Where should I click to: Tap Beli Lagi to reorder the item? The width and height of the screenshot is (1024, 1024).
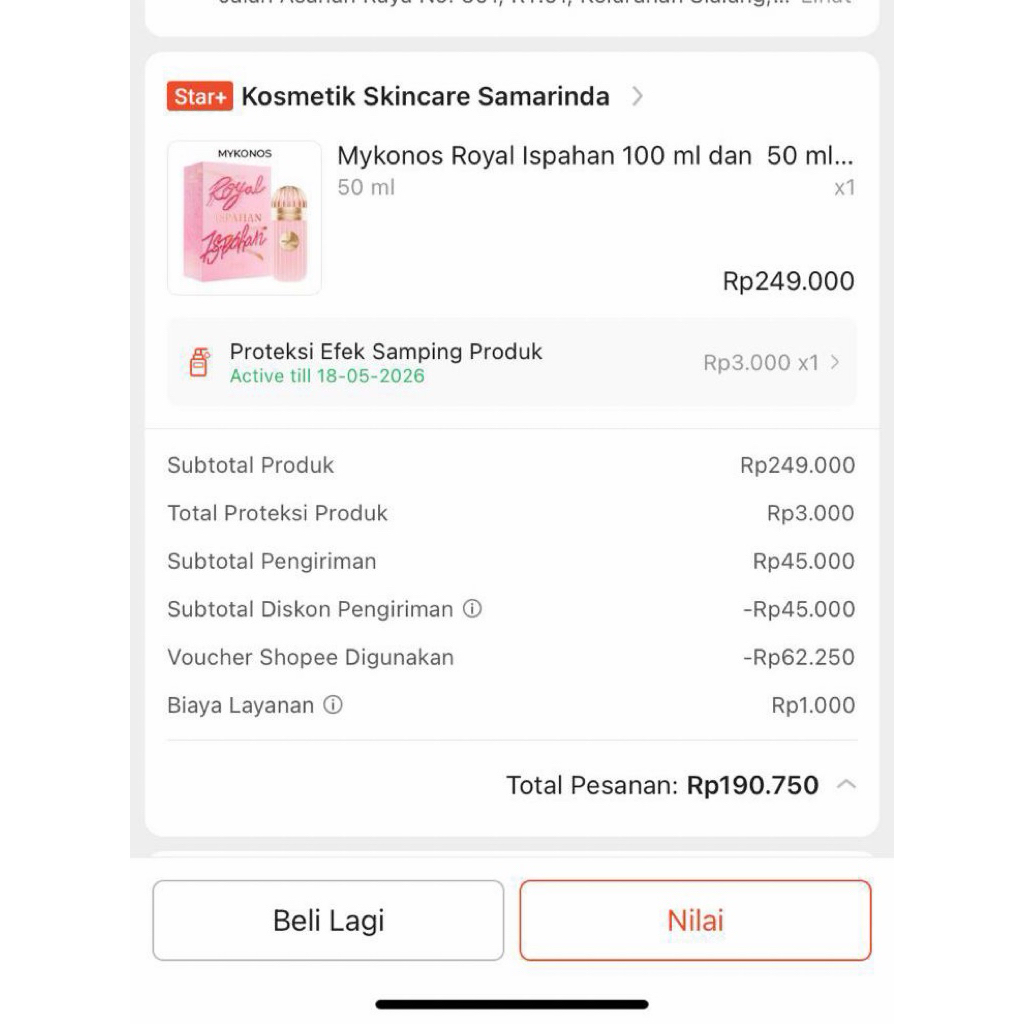pyautogui.click(x=328, y=920)
